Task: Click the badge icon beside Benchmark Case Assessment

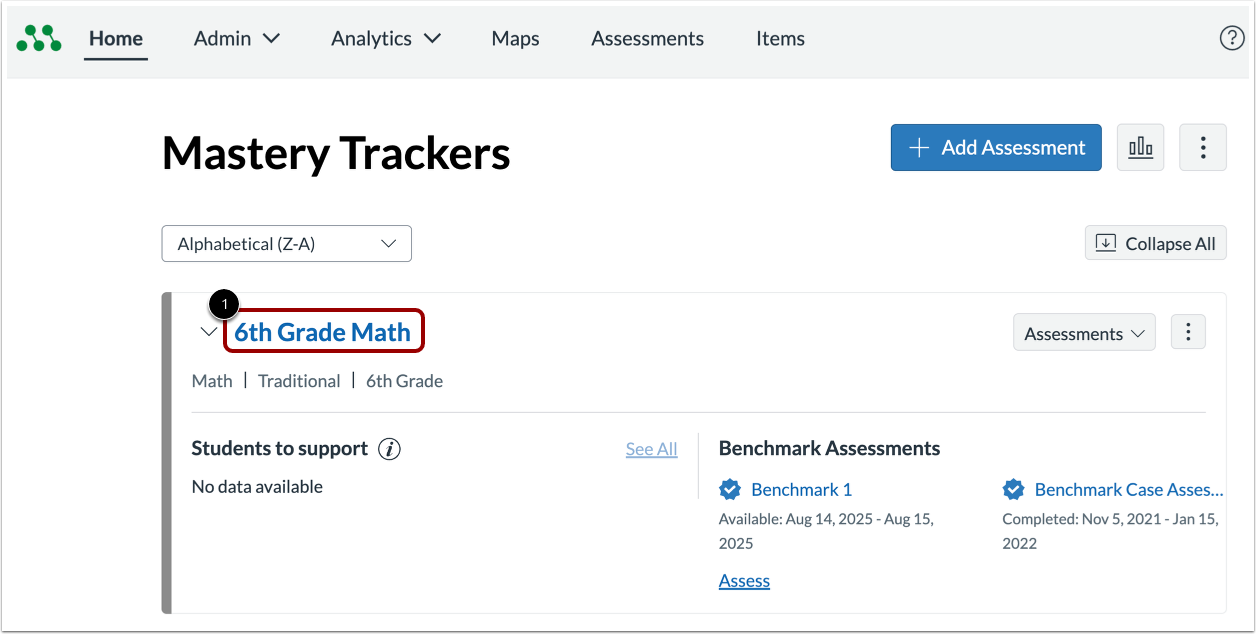Action: 1013,489
